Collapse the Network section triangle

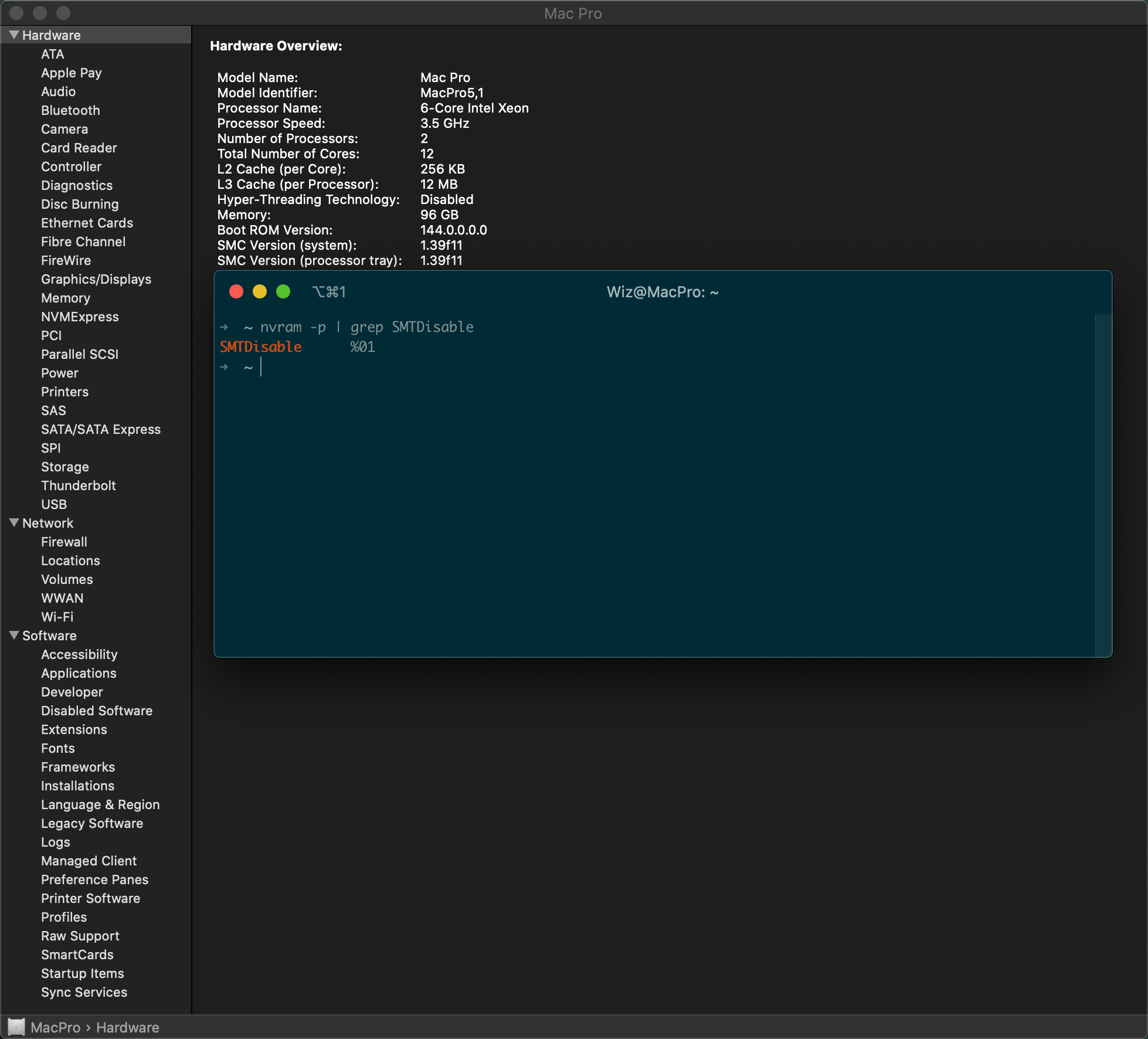14,523
